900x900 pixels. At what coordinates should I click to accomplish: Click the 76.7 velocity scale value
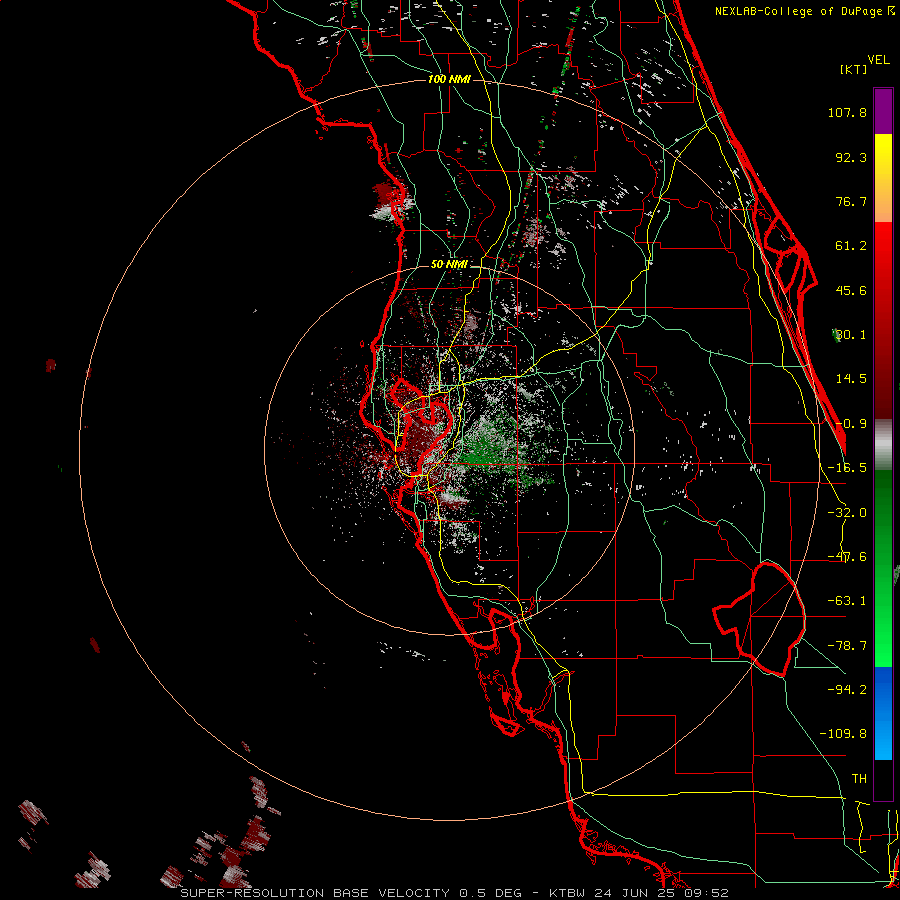pyautogui.click(x=851, y=201)
